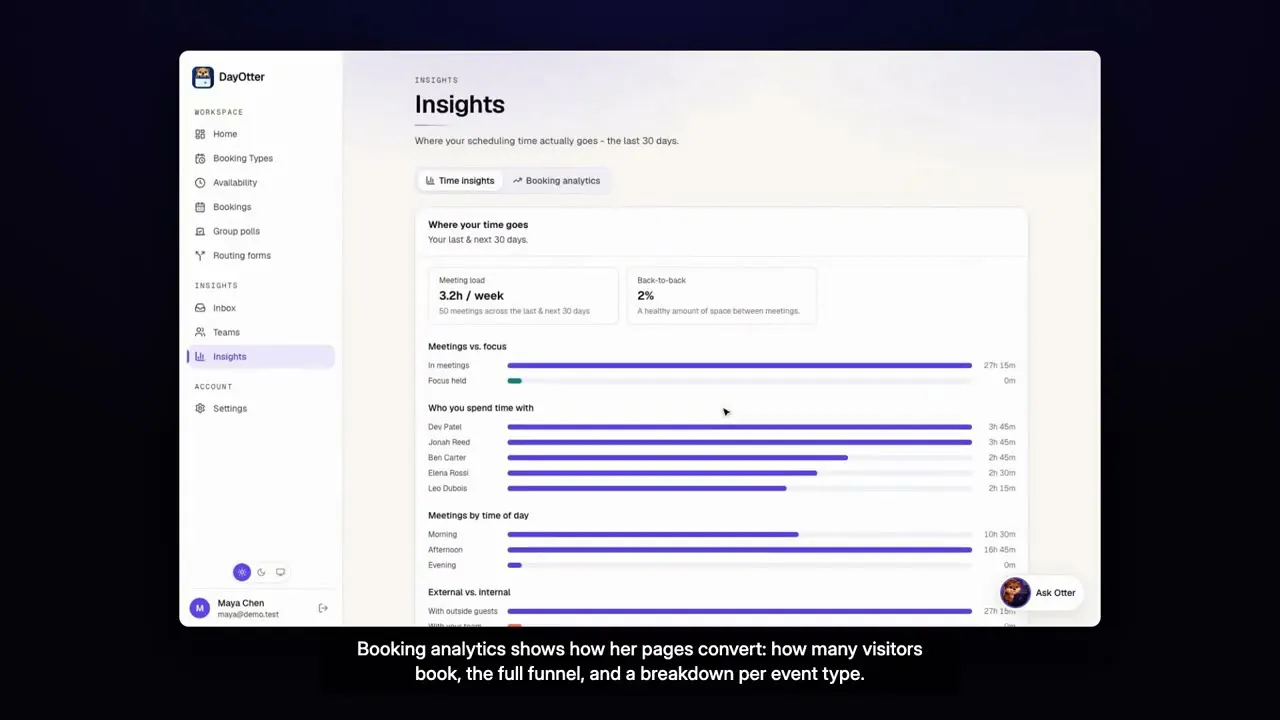Open Group polls from the sidebar icon
The image size is (1280, 720).
(200, 231)
